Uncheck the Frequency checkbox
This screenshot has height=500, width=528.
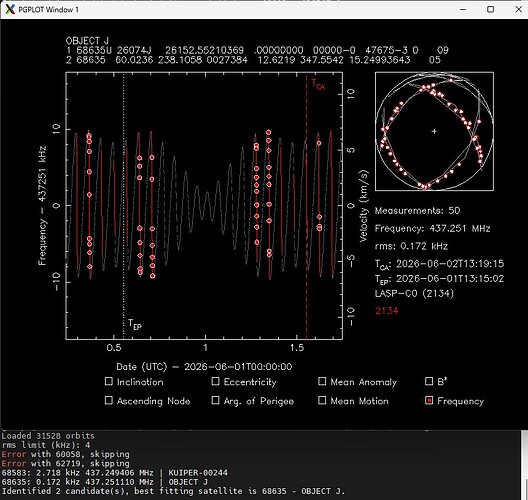click(429, 400)
